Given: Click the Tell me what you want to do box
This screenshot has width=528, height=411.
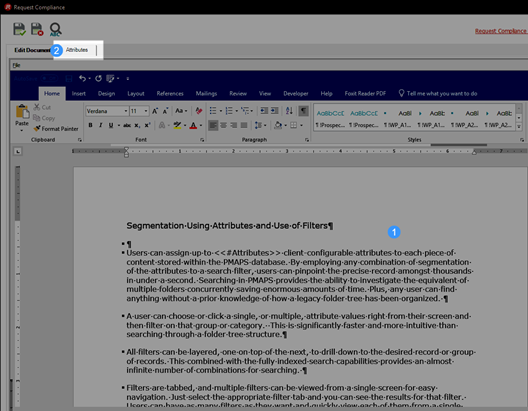Looking at the screenshot, I should point(438,94).
